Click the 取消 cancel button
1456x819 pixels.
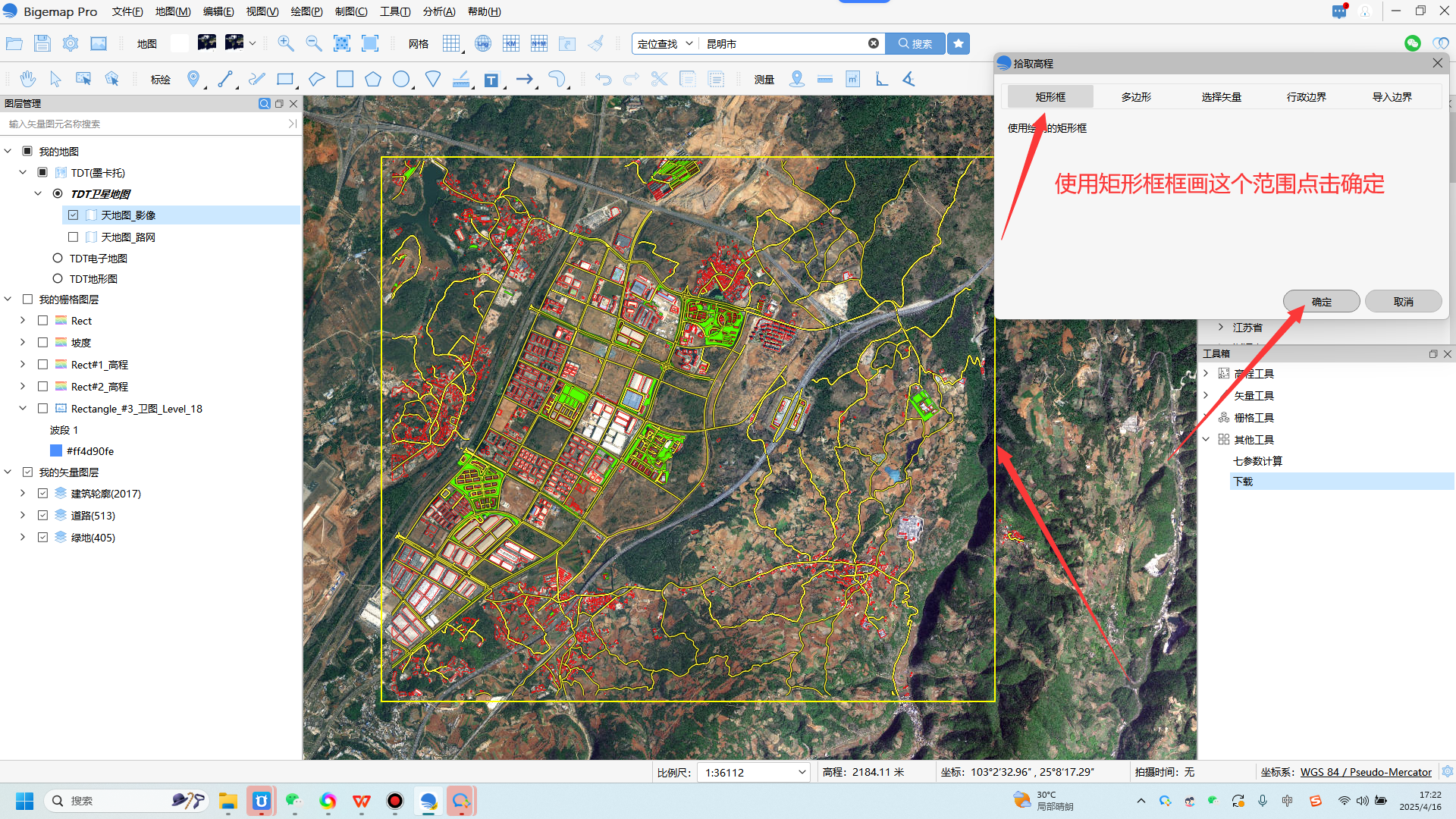(x=1403, y=301)
